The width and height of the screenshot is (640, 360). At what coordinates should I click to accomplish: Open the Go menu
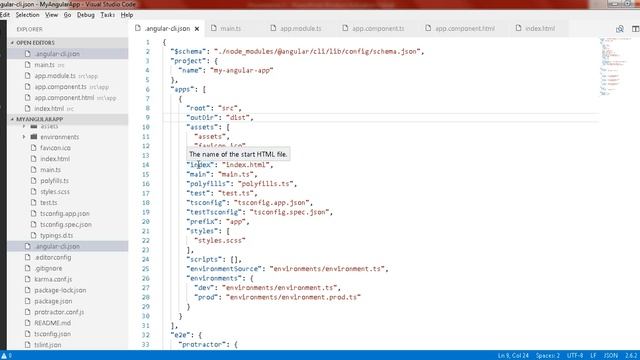pos(67,15)
